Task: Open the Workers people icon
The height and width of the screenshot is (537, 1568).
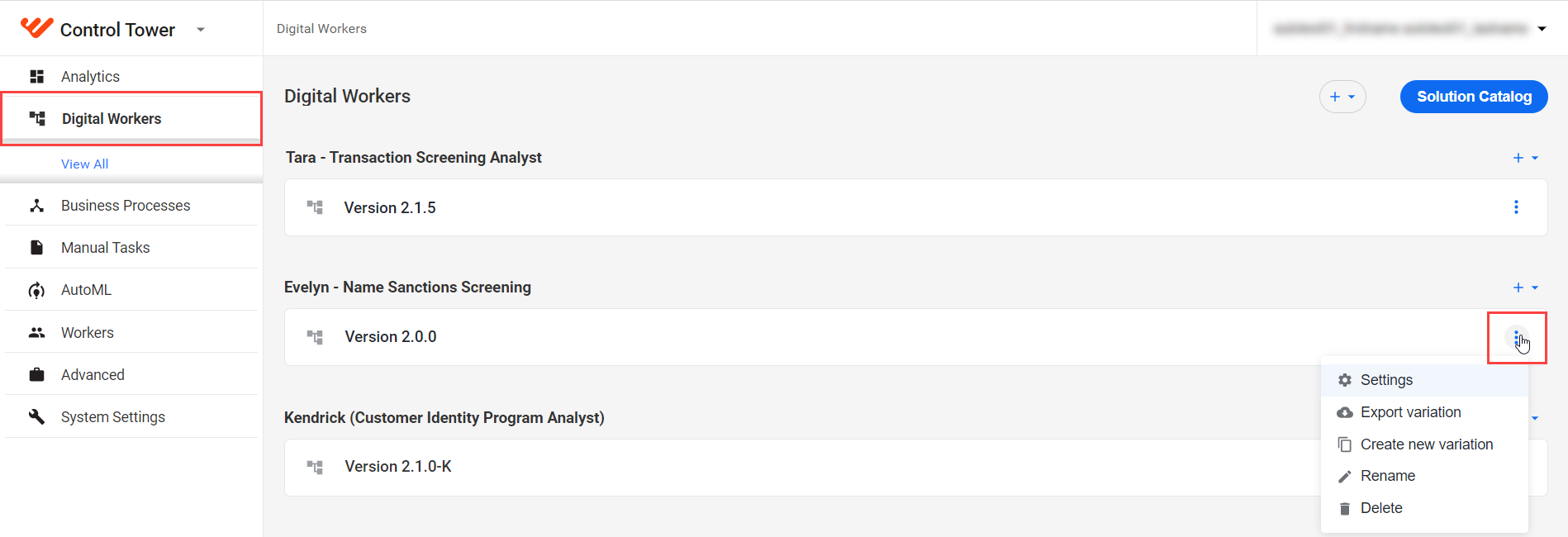Action: click(x=36, y=333)
